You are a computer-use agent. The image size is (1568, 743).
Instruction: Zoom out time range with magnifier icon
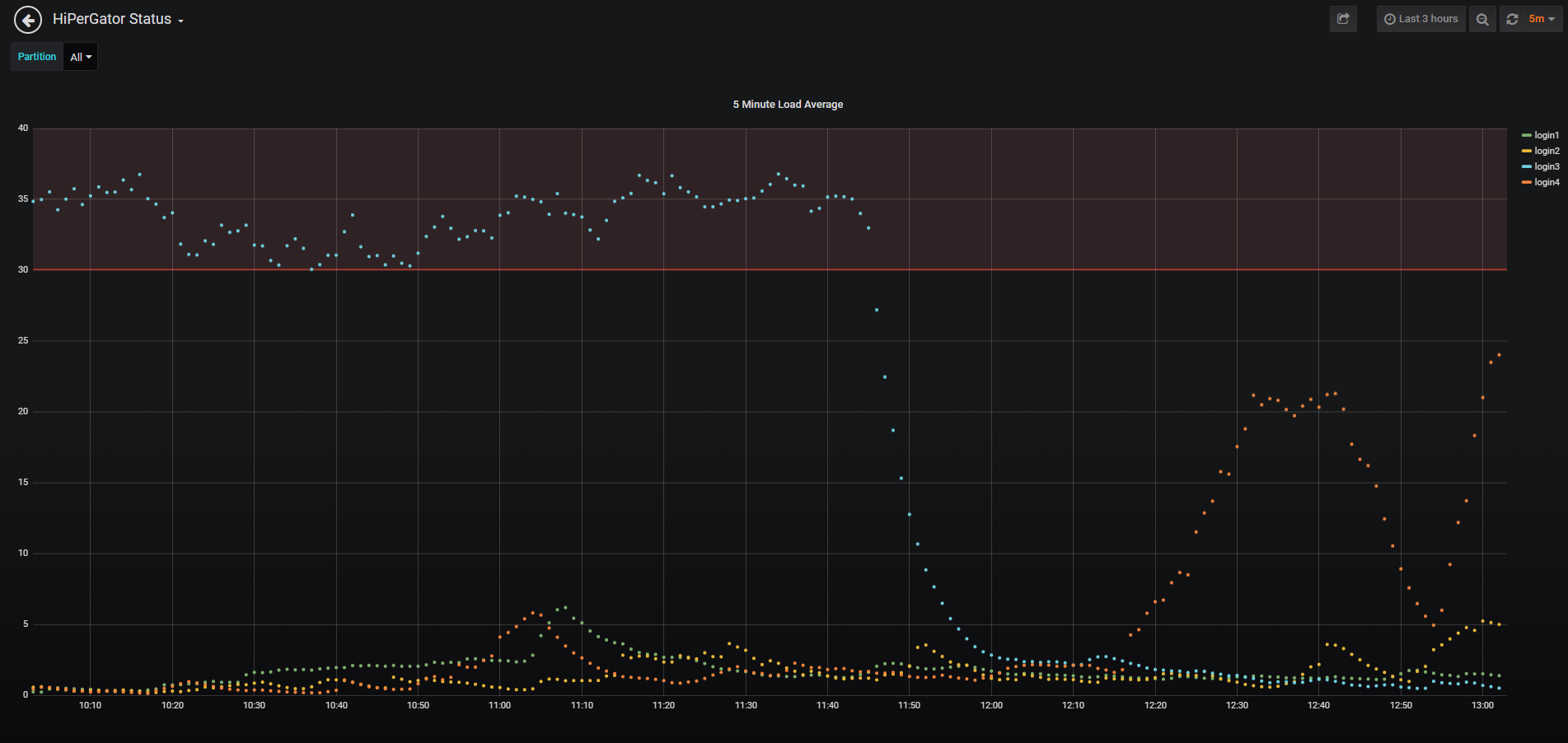1482,19
